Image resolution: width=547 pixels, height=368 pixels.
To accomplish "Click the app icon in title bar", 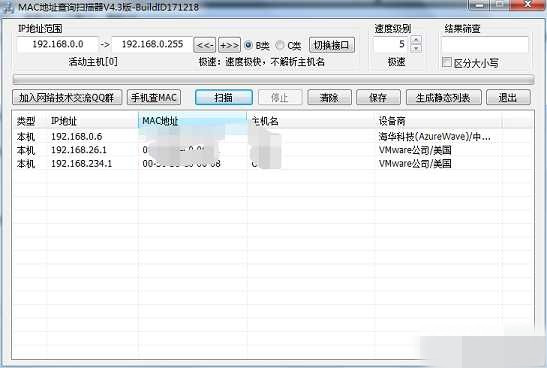I will pos(7,8).
